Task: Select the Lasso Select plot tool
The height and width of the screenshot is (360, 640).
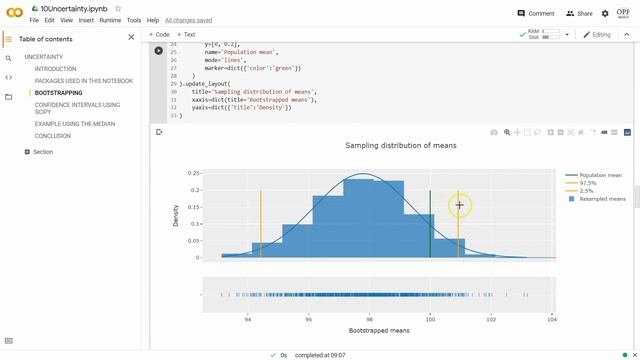Action: click(537, 132)
